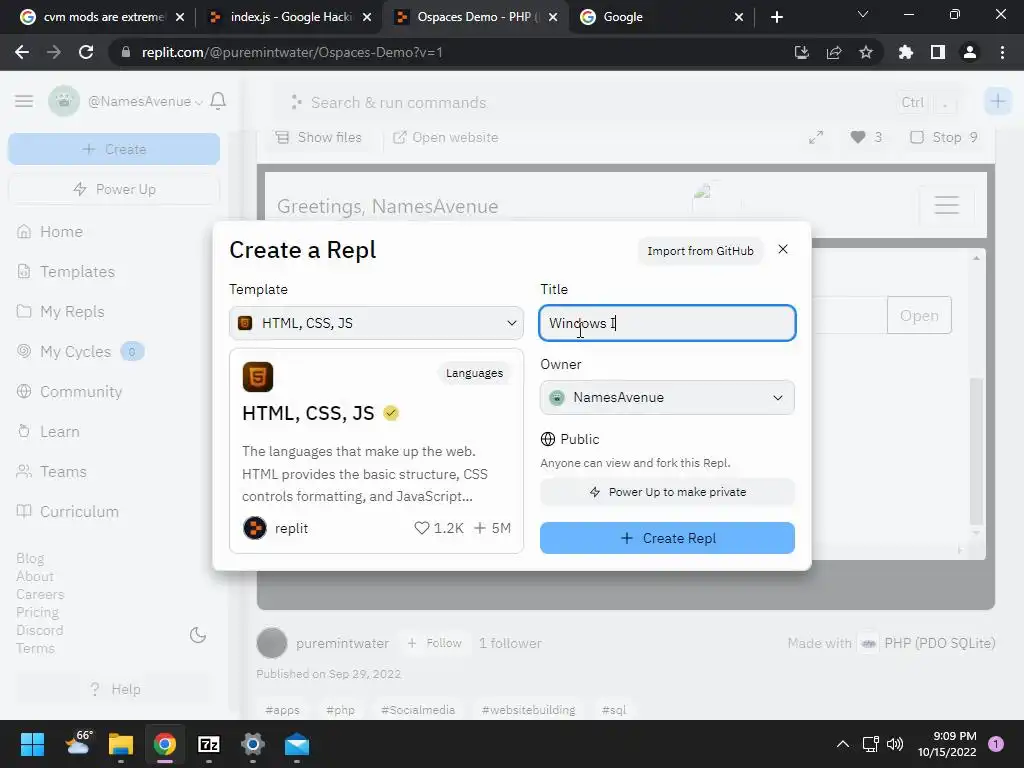Click the #Socialmedia tag

(x=418, y=710)
